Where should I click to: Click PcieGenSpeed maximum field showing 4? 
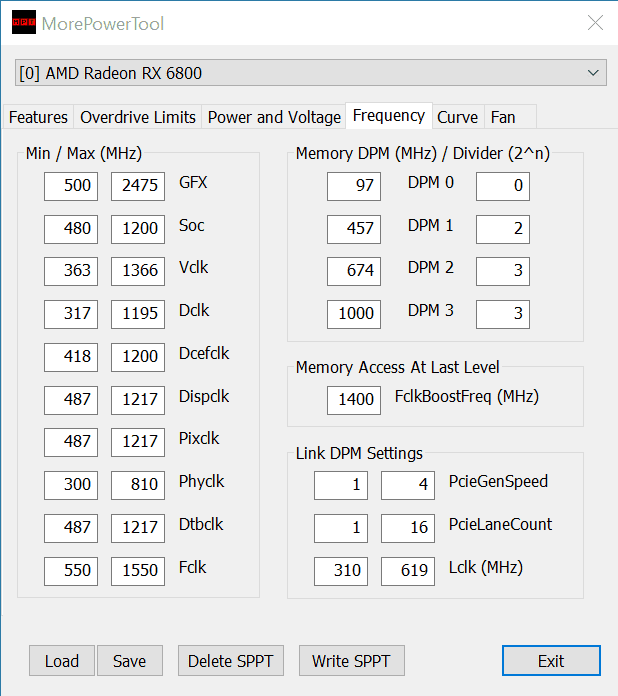point(408,485)
